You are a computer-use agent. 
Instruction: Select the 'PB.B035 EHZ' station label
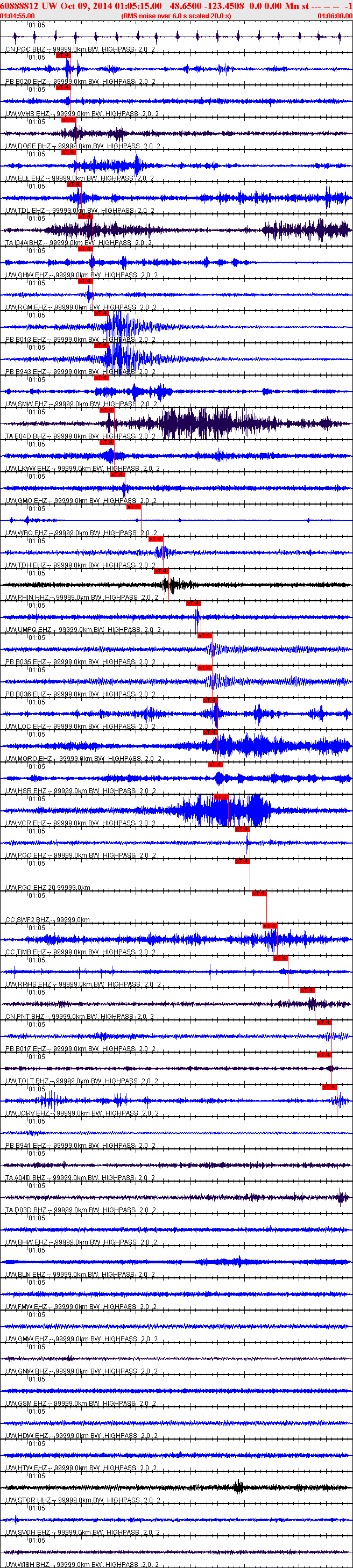[x=26, y=662]
